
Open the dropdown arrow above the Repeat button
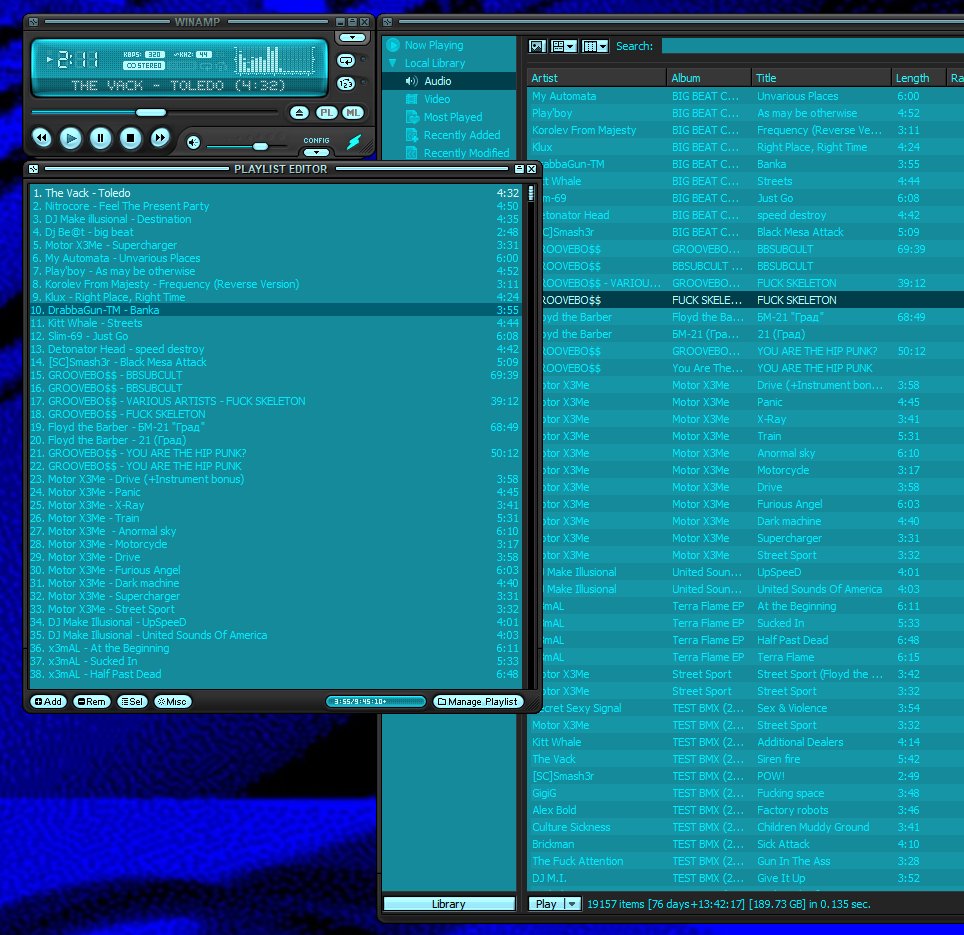click(352, 37)
